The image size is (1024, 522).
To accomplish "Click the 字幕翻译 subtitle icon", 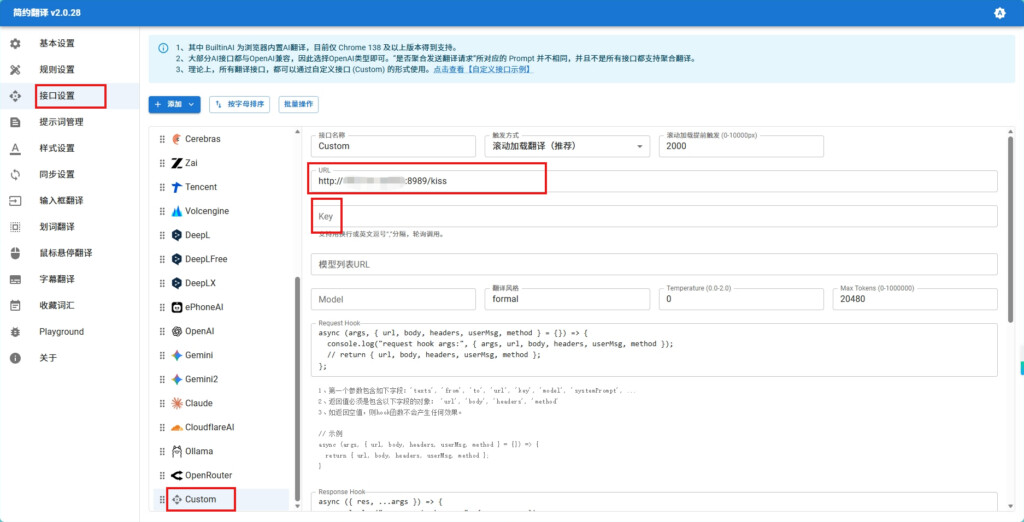I will [x=15, y=279].
